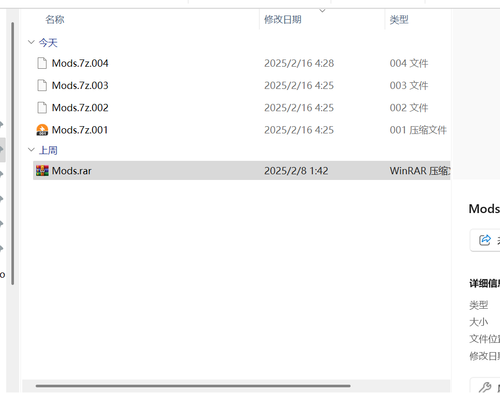Click the date 2025/2/8 1:42
Screen dimensions: 500x393
pos(296,171)
